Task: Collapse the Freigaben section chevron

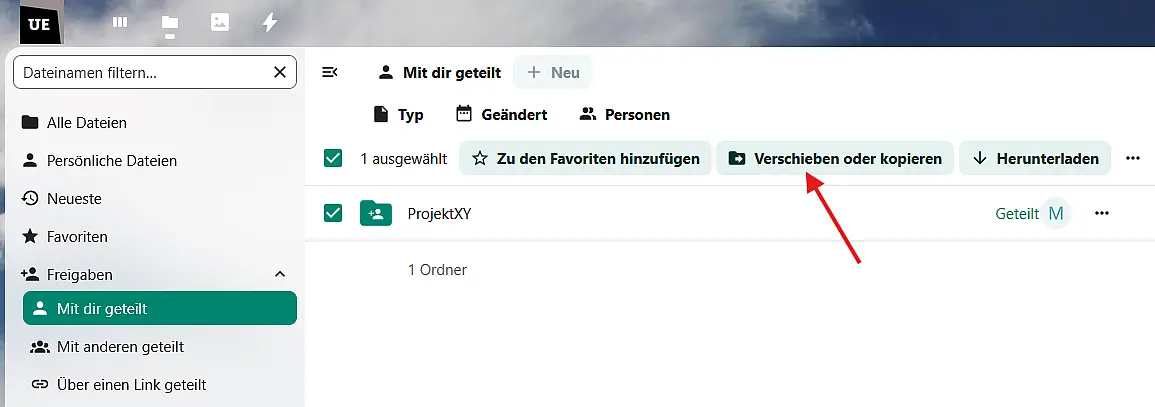Action: (x=280, y=274)
